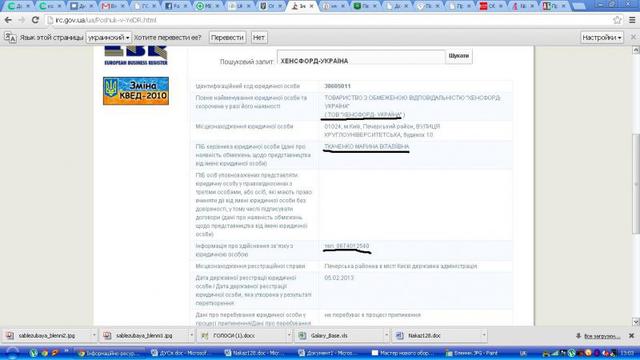Open downloaded file sablezubaya_blenni3.jpg

(x=143, y=336)
